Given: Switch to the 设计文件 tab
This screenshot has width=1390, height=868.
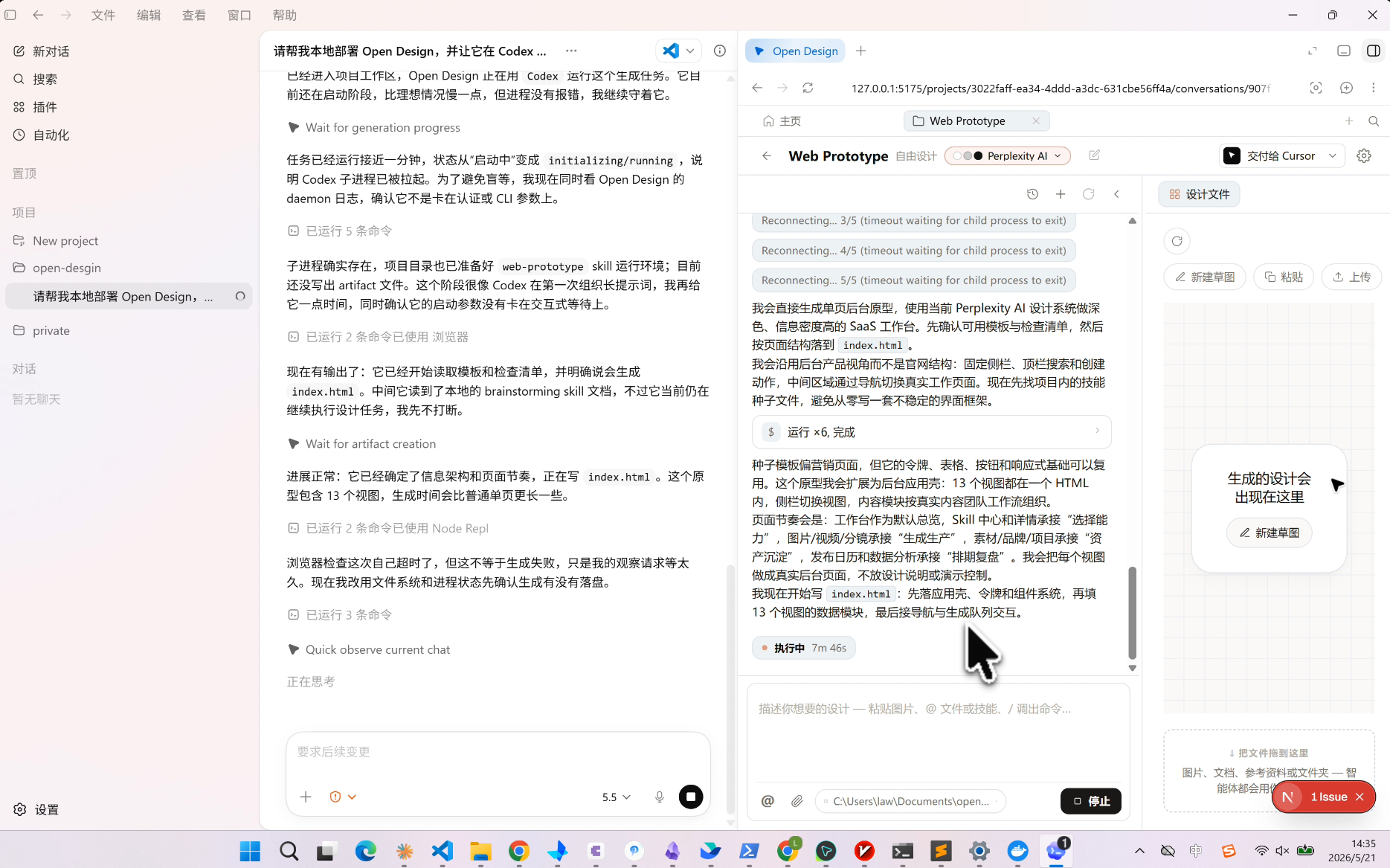Looking at the screenshot, I should [x=1199, y=194].
